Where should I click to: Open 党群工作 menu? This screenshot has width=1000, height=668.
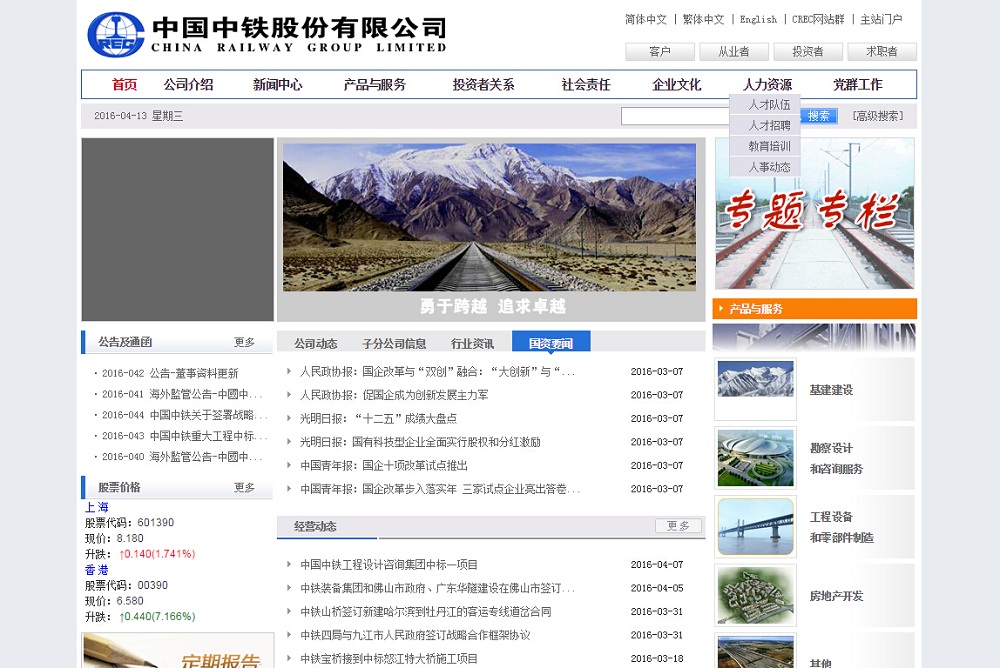(x=858, y=84)
